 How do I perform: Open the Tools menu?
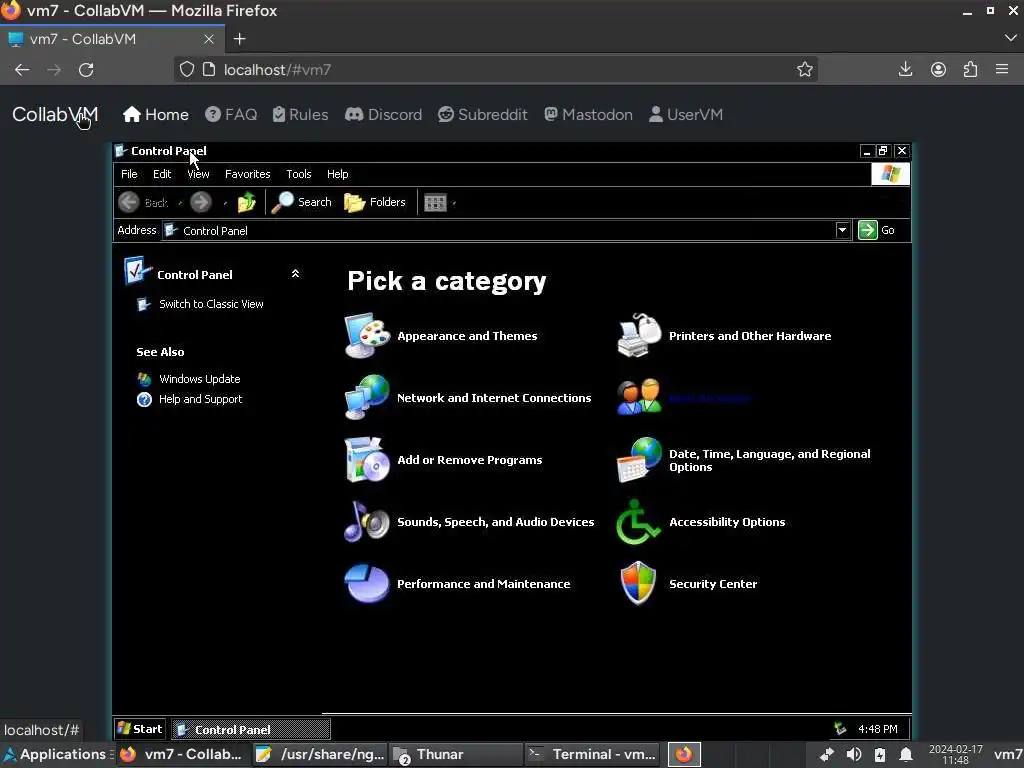[x=298, y=174]
